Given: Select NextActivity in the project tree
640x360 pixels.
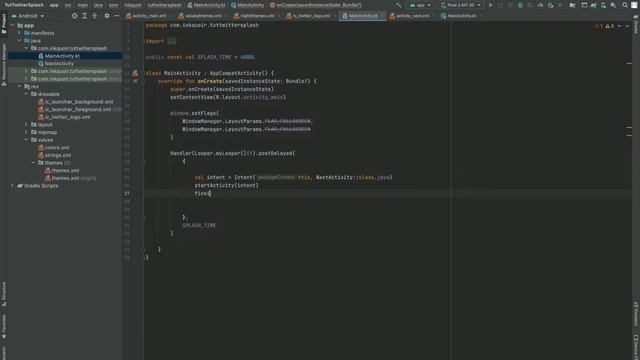Looking at the screenshot, I should (x=59, y=64).
